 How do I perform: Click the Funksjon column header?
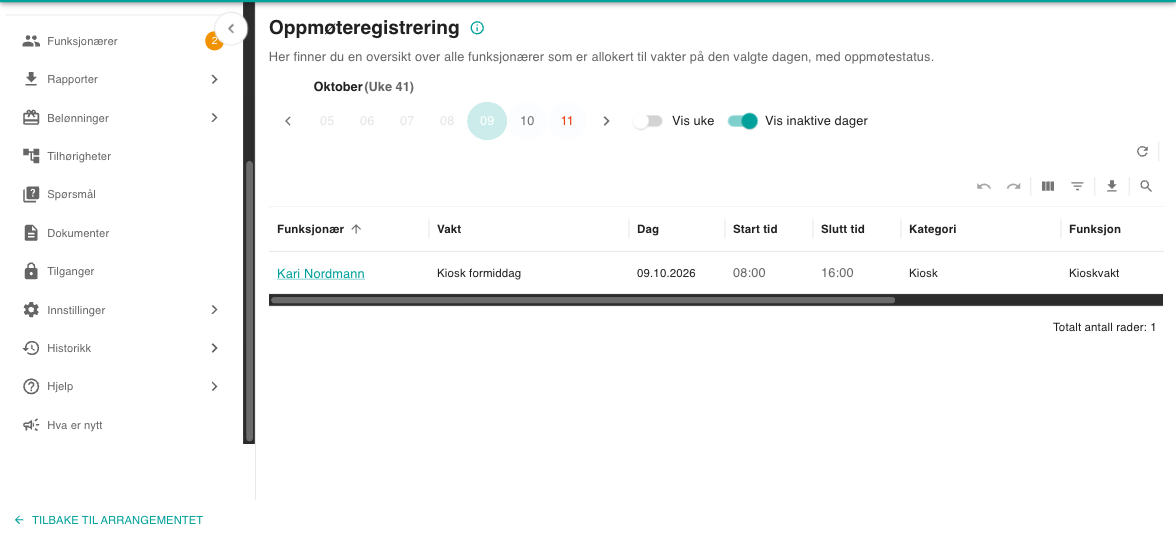[x=1095, y=230]
